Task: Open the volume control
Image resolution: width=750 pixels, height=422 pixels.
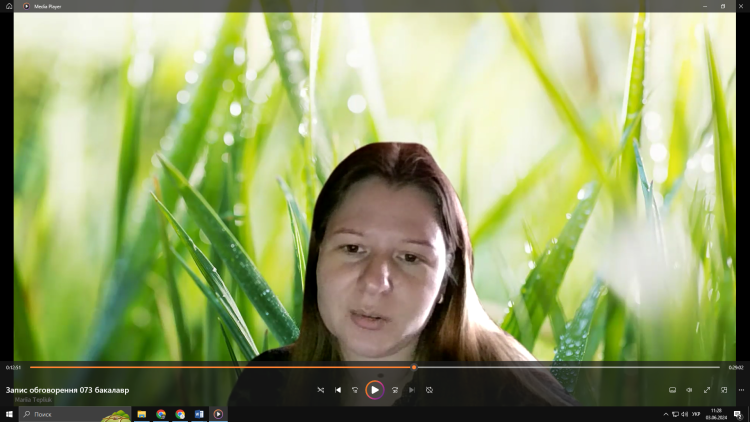Action: [689, 390]
